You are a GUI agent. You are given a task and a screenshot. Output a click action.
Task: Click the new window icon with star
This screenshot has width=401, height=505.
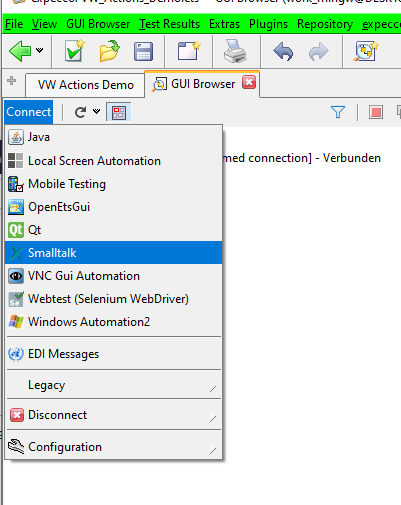(x=189, y=51)
